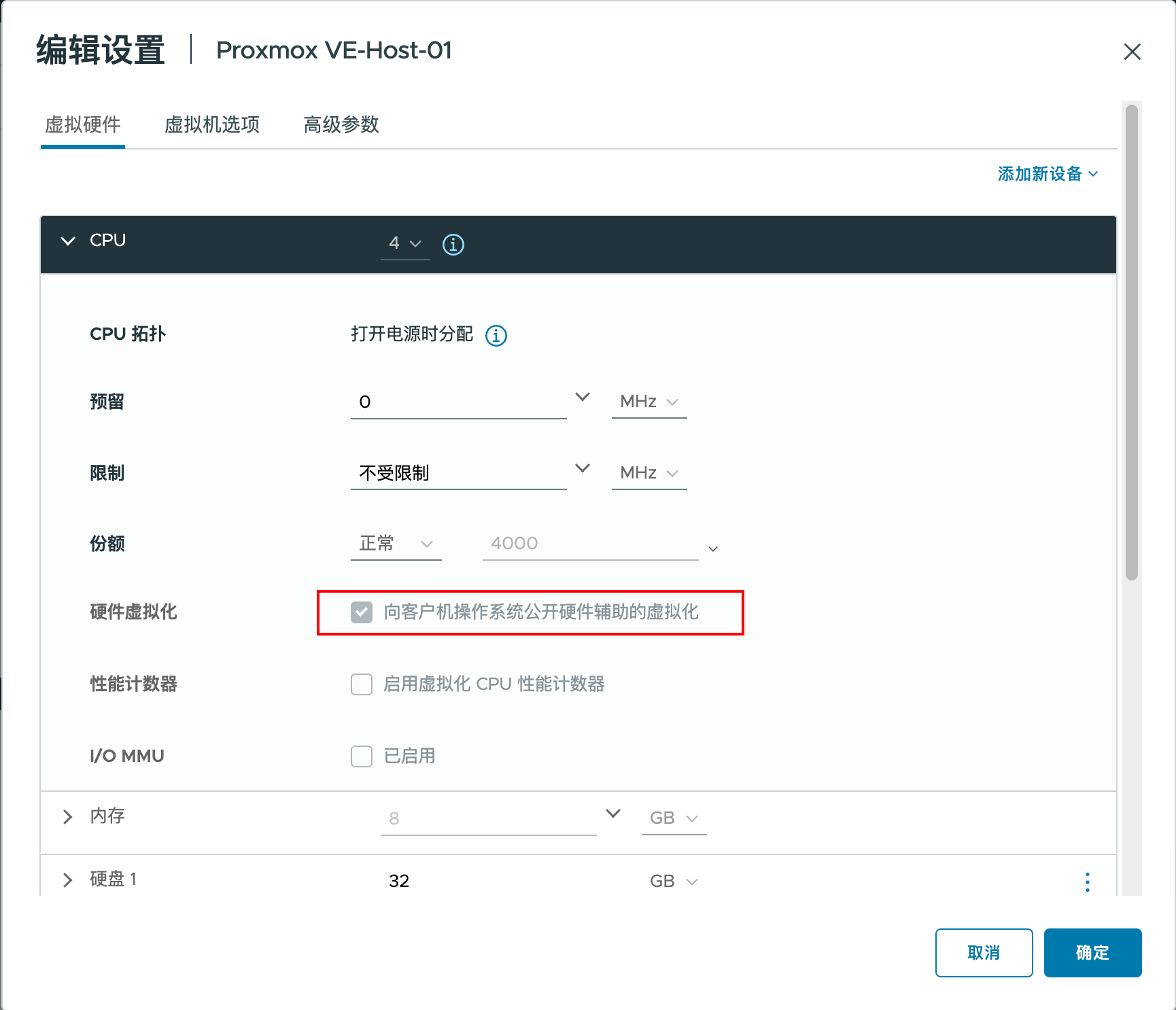Click the 取消 button
The width and height of the screenshot is (1176, 1010).
point(984,953)
